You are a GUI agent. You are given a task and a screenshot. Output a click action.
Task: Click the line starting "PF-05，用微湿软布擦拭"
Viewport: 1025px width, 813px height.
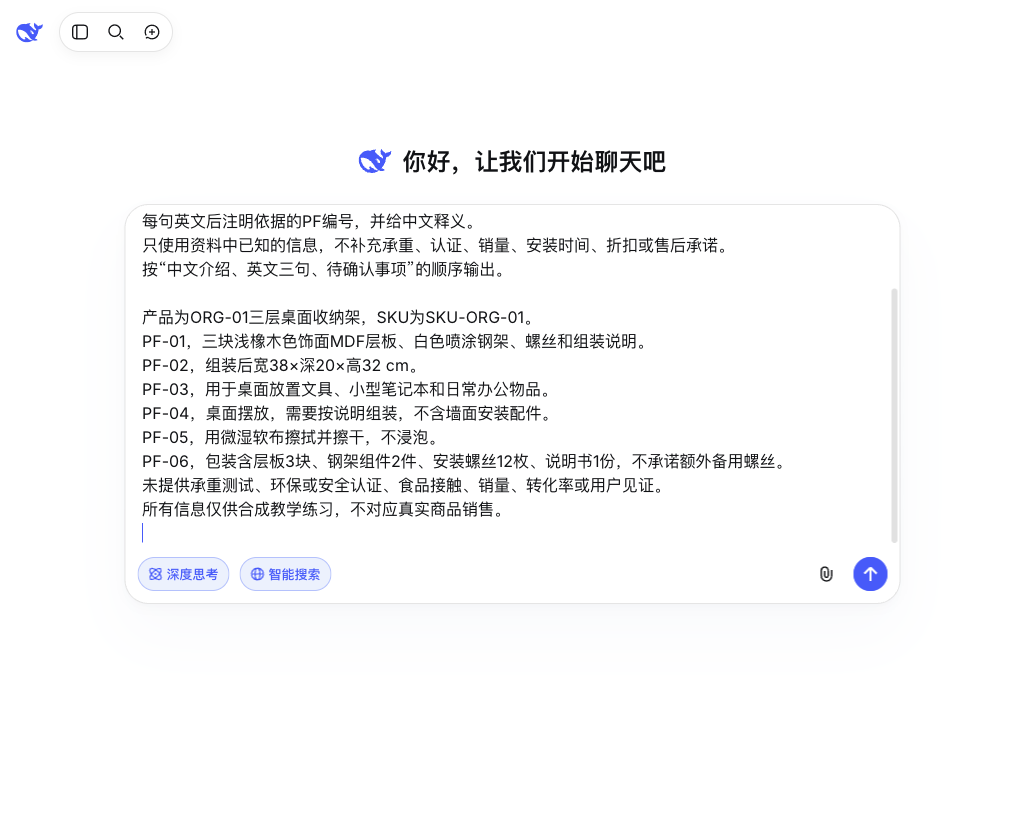point(292,437)
